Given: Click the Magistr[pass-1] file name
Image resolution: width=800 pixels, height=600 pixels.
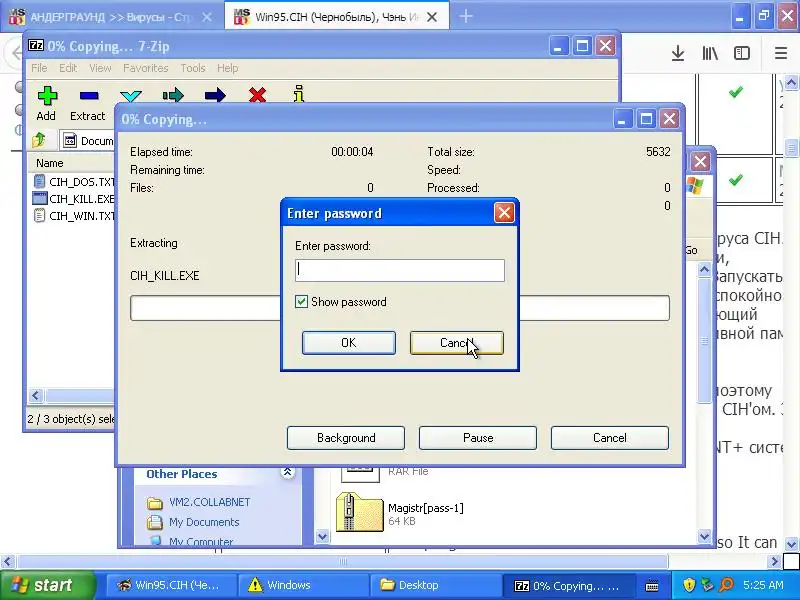Looking at the screenshot, I should (426, 508).
